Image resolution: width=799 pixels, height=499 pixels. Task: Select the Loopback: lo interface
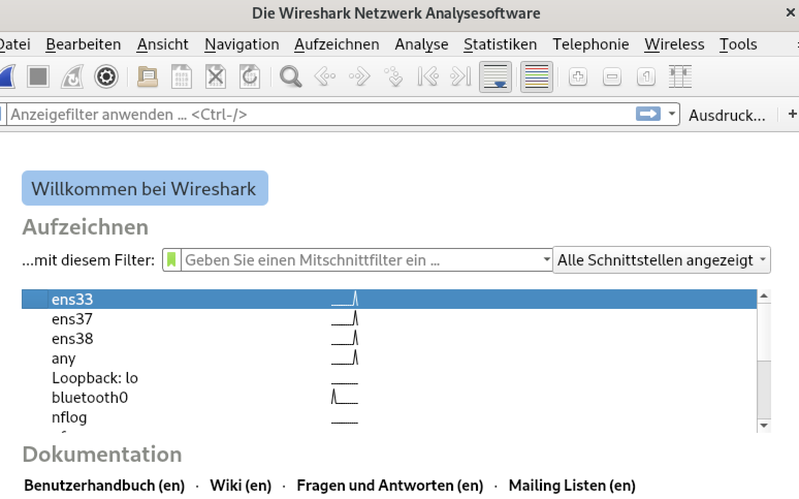tap(389, 378)
